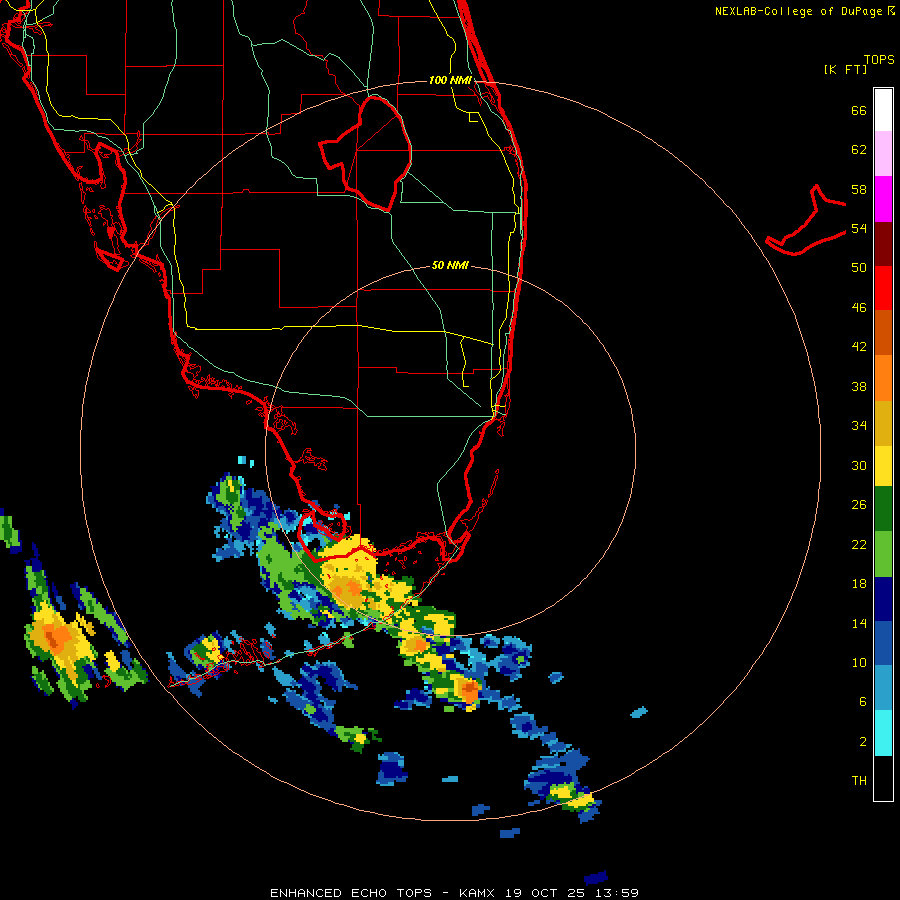The height and width of the screenshot is (900, 900).
Task: Click the 46 value on the legend
Action: [x=859, y=308]
